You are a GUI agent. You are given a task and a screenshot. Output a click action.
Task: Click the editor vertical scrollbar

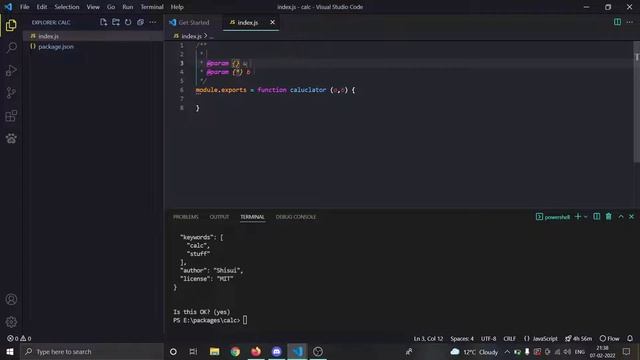pyautogui.click(x=637, y=102)
